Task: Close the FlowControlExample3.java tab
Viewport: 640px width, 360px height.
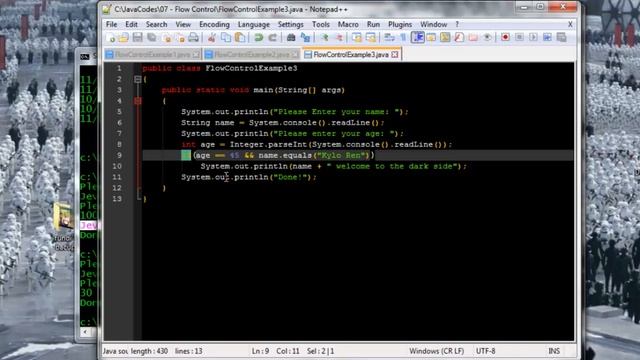Action: [x=395, y=54]
